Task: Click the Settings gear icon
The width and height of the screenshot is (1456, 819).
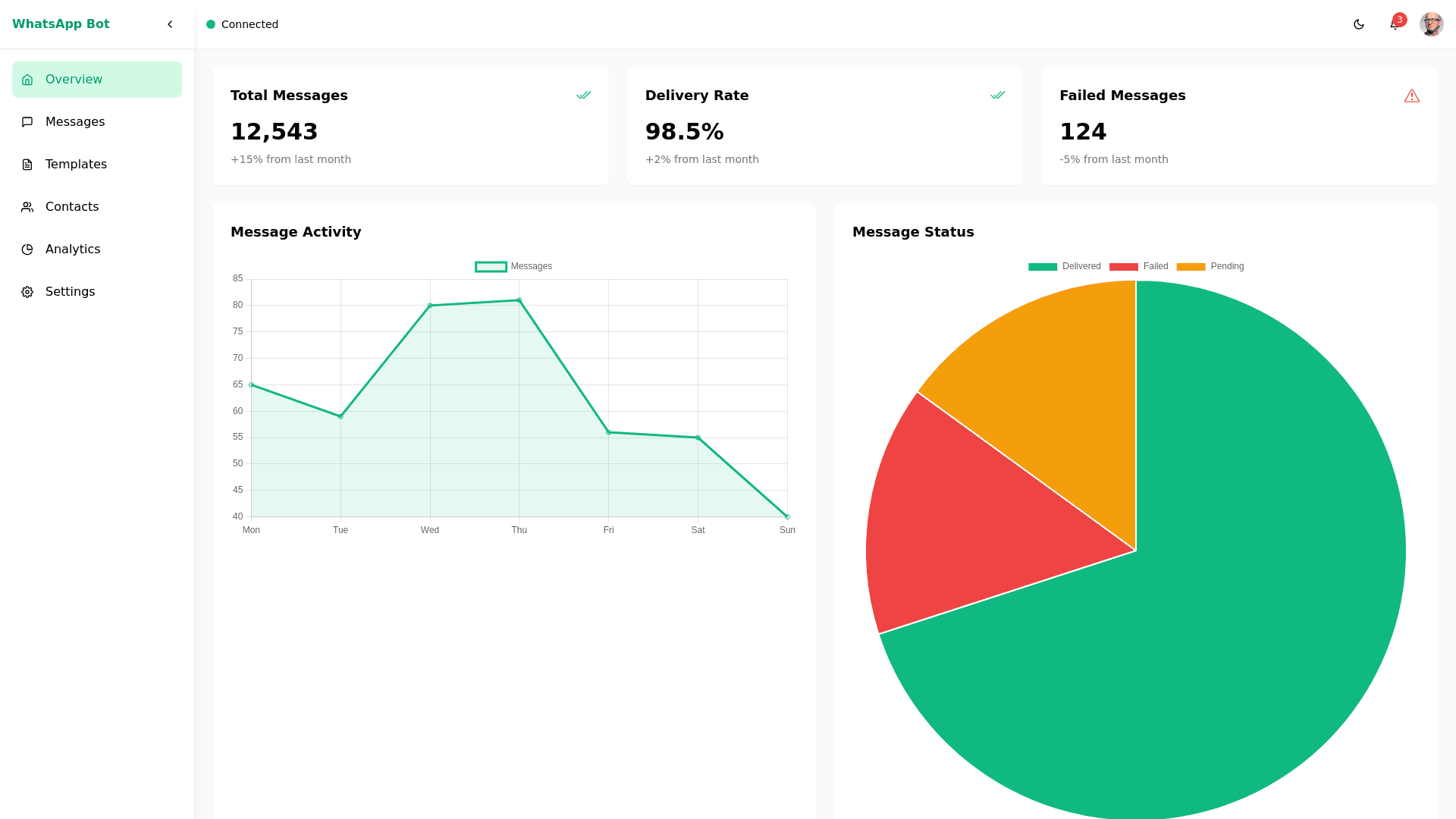Action: click(27, 292)
